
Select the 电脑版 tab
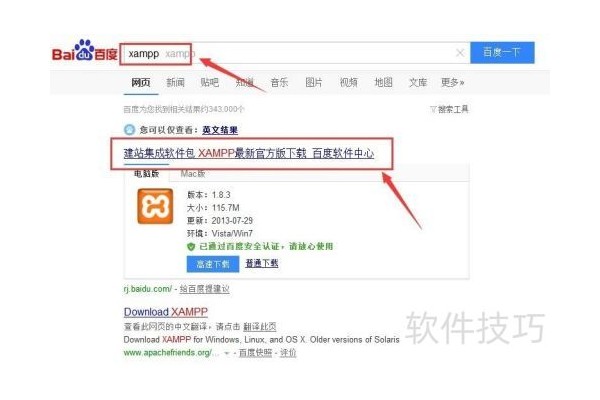coord(147,174)
